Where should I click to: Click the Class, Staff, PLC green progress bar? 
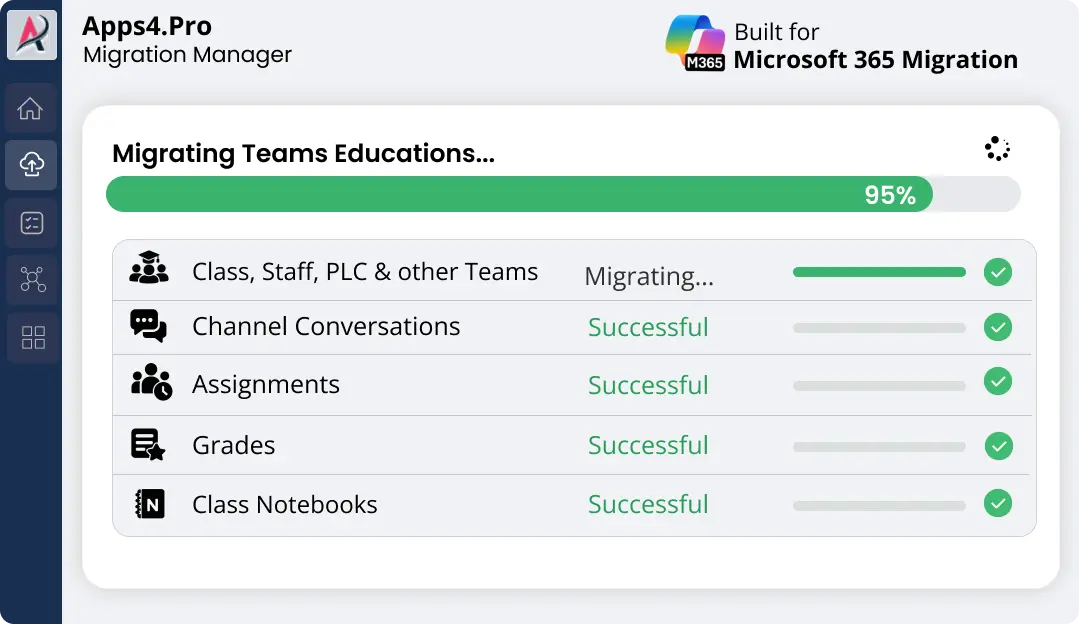coord(879,272)
